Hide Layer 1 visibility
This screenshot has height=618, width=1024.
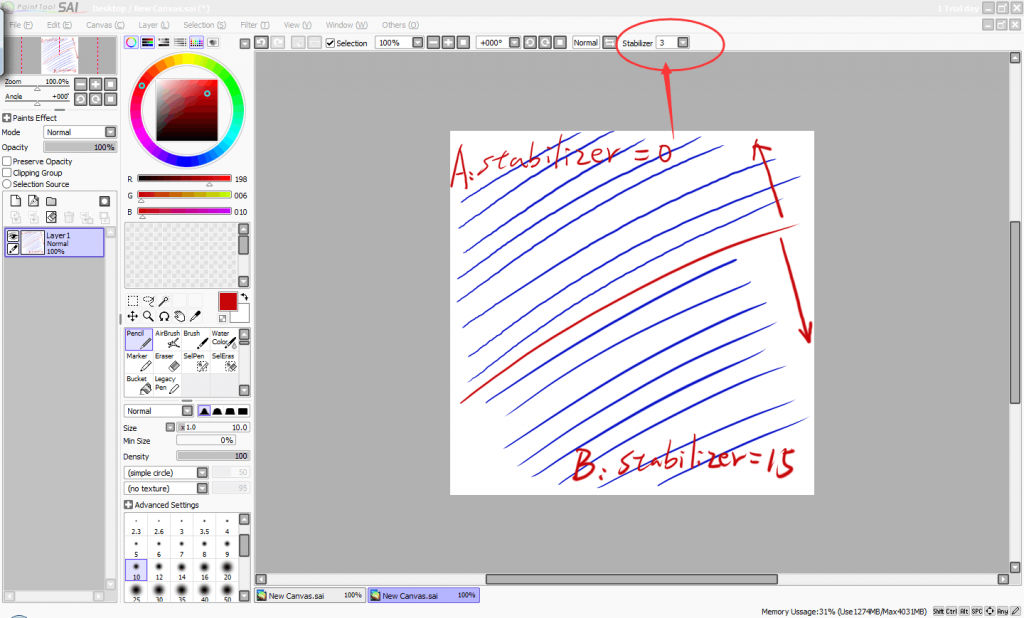(13, 236)
